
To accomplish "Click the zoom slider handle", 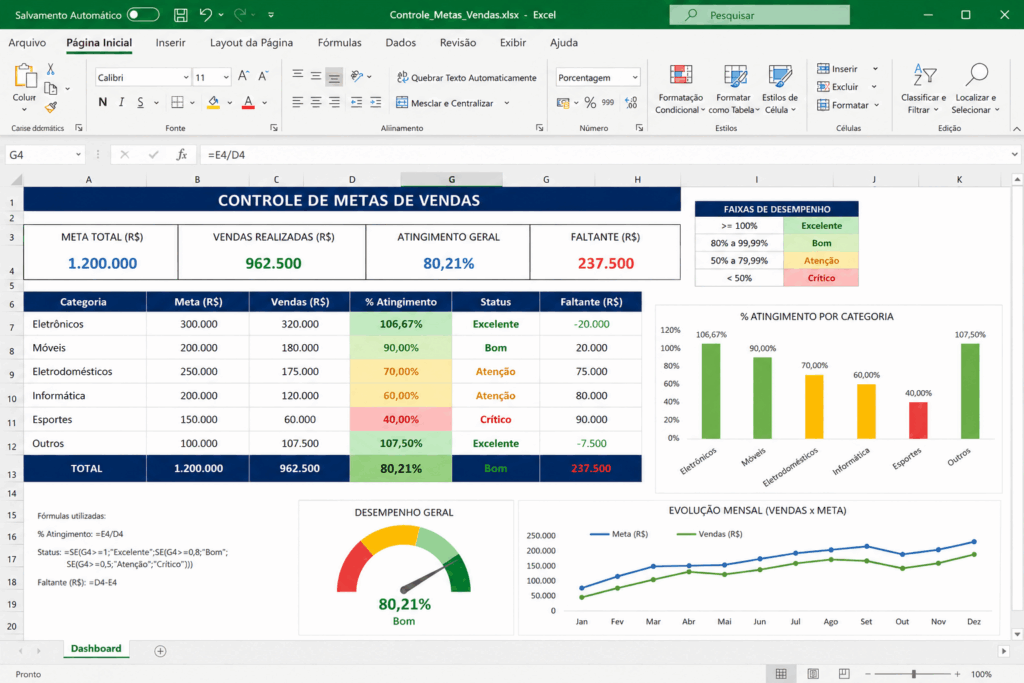I will [x=914, y=674].
